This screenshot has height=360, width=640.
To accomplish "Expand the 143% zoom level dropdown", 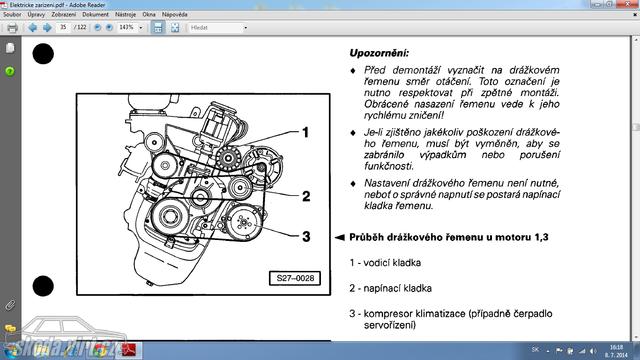I will [x=141, y=28].
